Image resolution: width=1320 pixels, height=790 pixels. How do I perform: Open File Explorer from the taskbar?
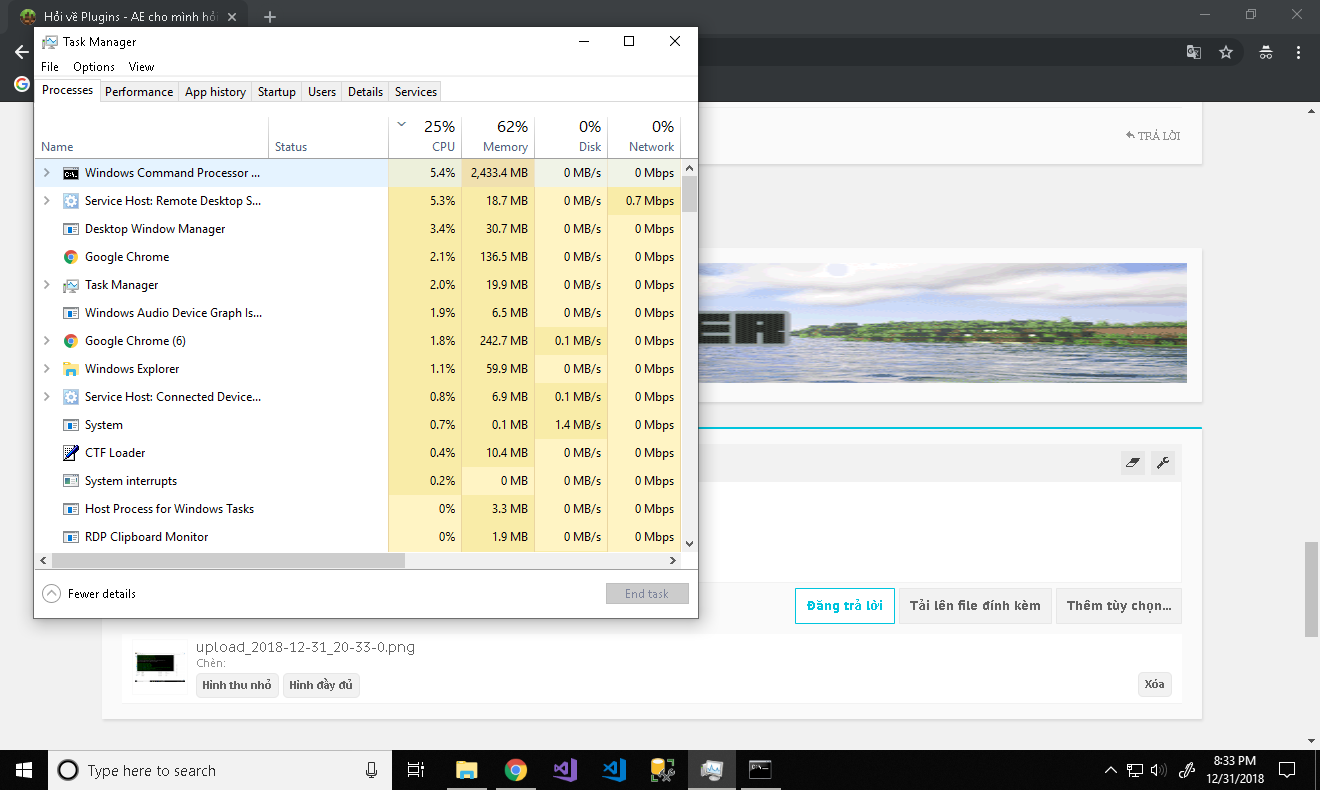click(467, 770)
